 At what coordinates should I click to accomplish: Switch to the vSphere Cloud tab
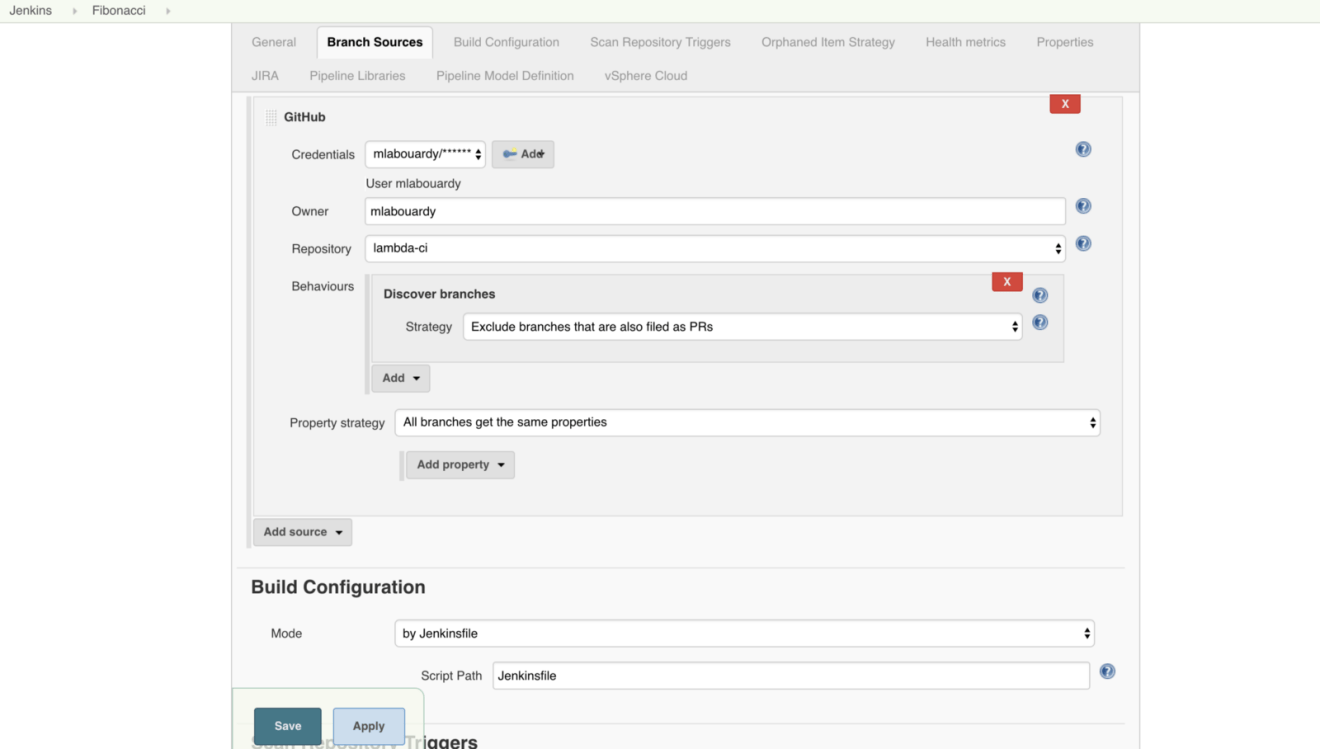pyautogui.click(x=646, y=76)
